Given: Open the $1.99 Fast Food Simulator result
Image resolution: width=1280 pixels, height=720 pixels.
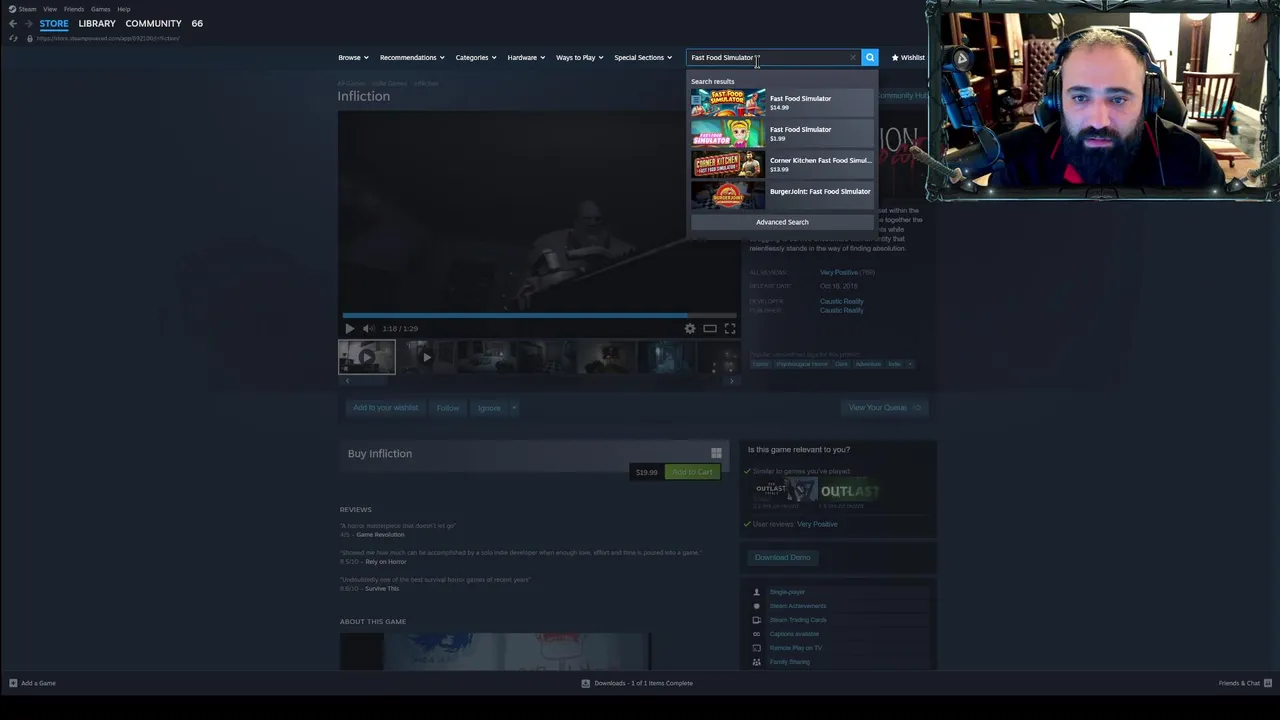Looking at the screenshot, I should click(782, 133).
